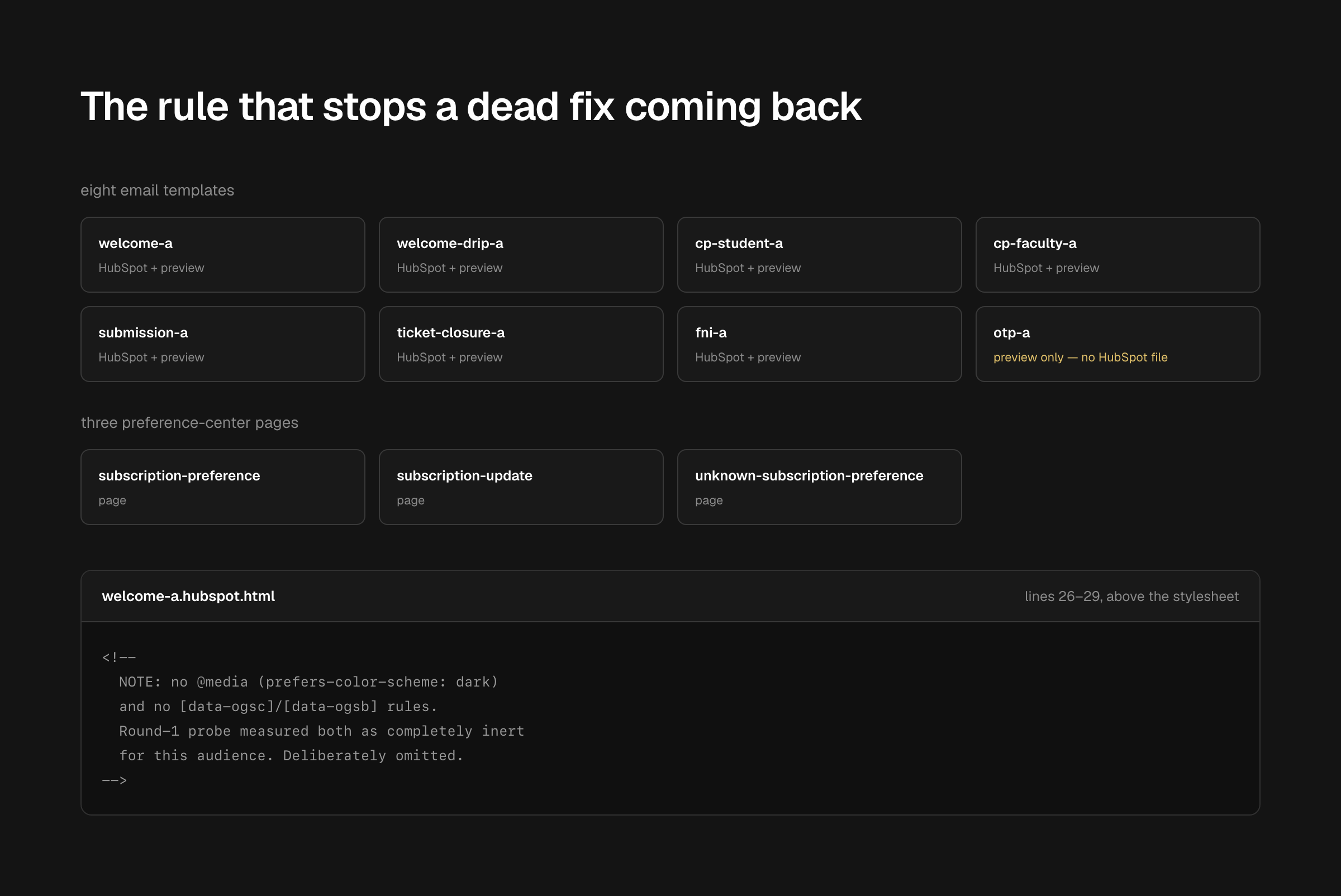Click the opening '<!--' comment marker
Image resolution: width=1341 pixels, height=896 pixels.
[x=119, y=657]
